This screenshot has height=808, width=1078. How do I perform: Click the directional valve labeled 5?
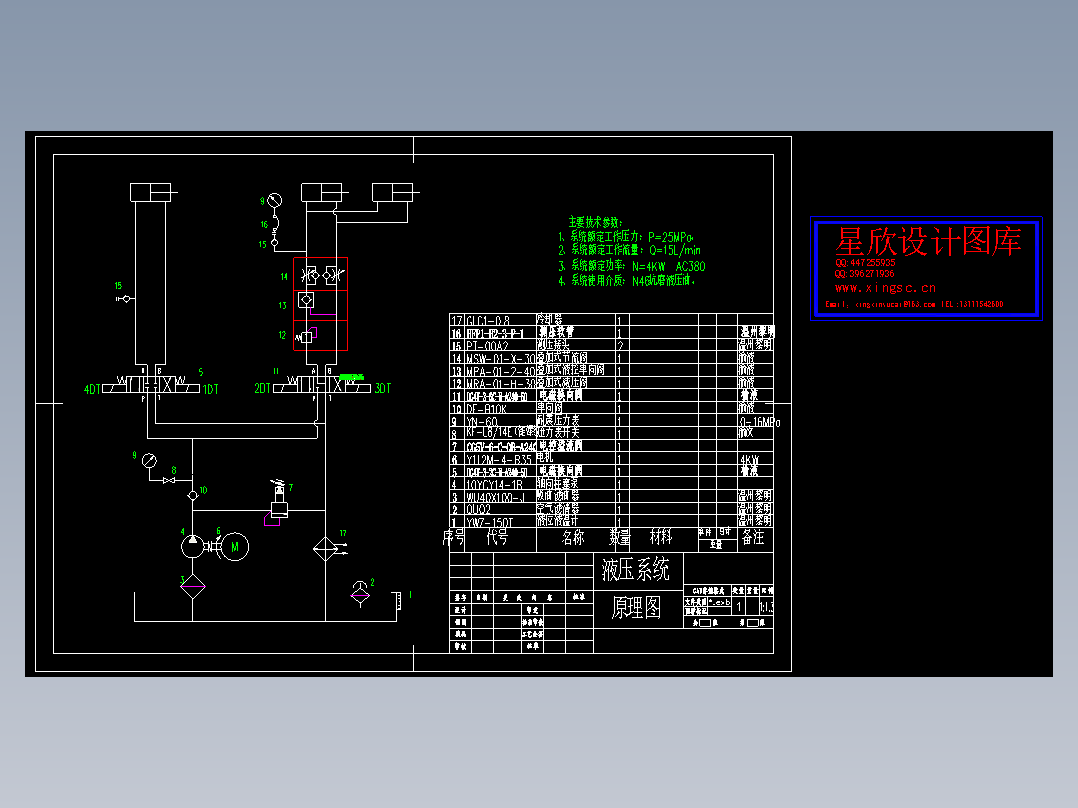click(151, 384)
